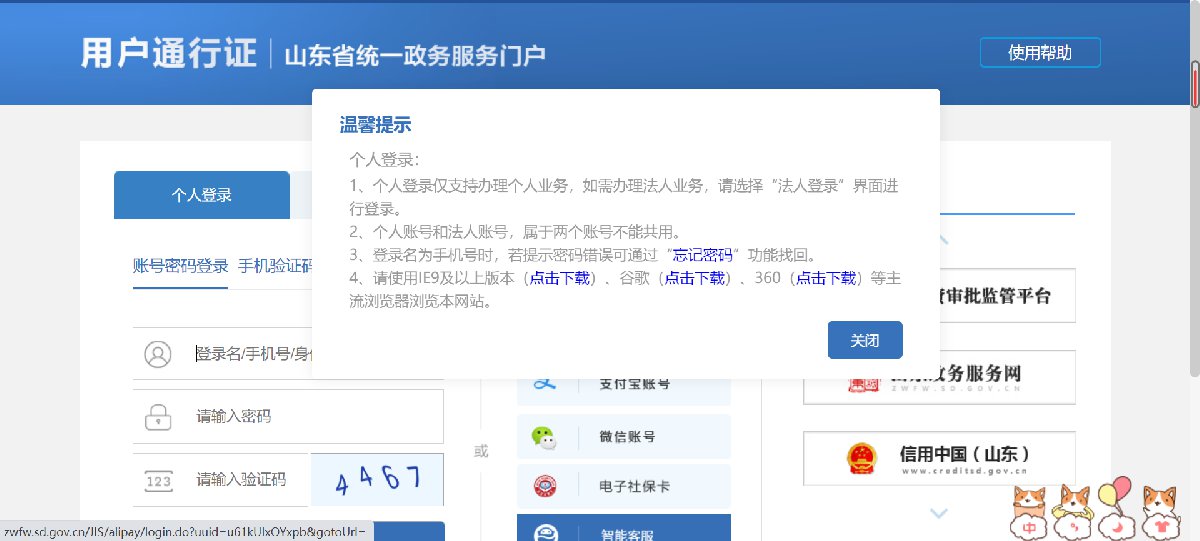
Task: Click the down chevron below 信用中国 banner
Action: [938, 513]
